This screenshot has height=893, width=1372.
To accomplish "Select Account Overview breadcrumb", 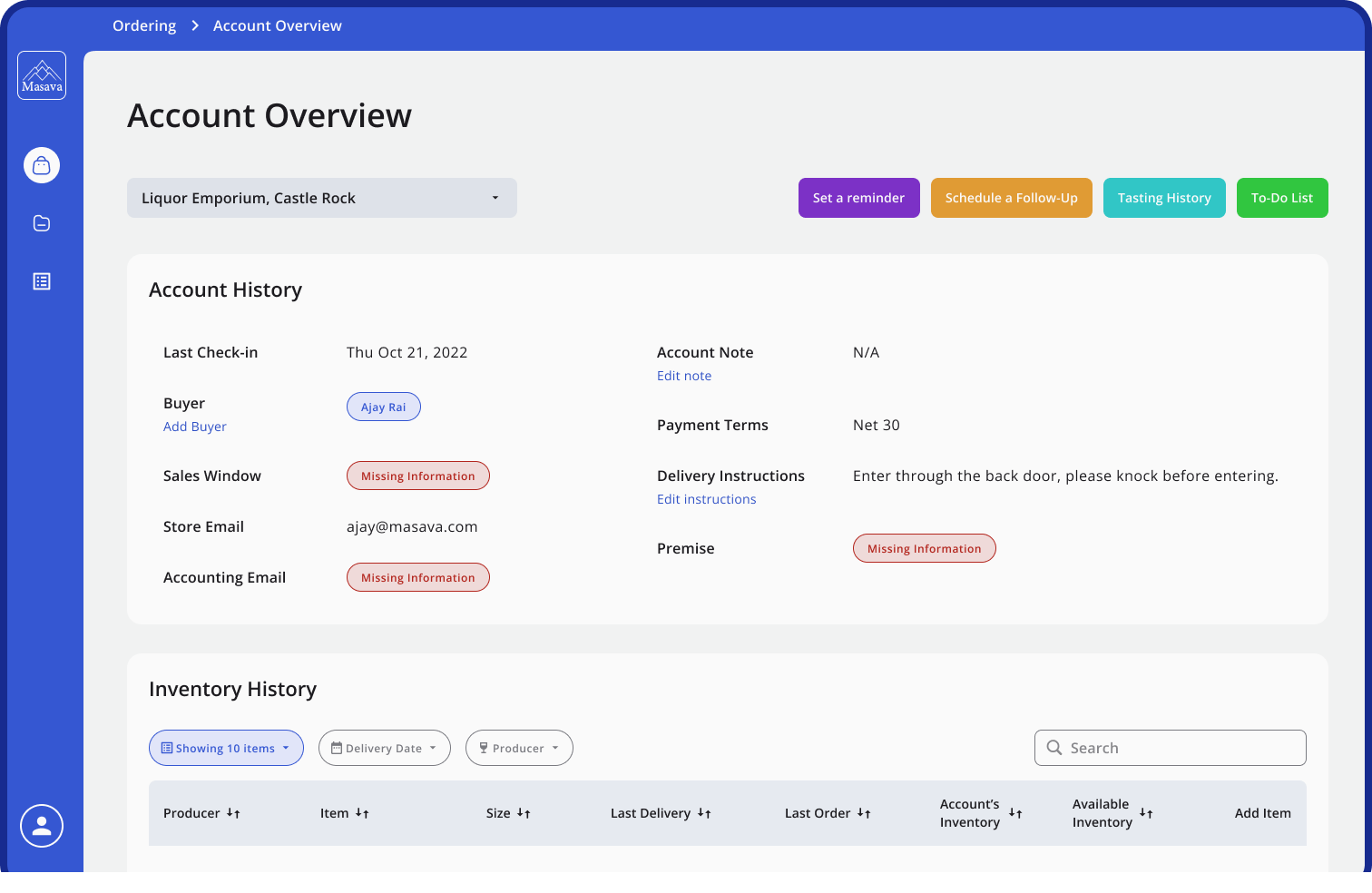I will pos(278,25).
